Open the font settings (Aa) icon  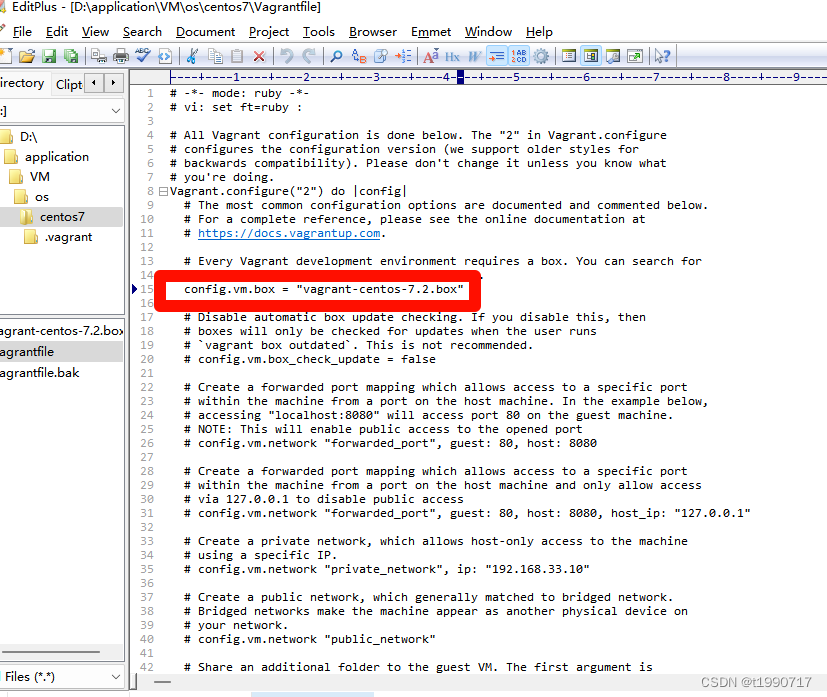(431, 56)
